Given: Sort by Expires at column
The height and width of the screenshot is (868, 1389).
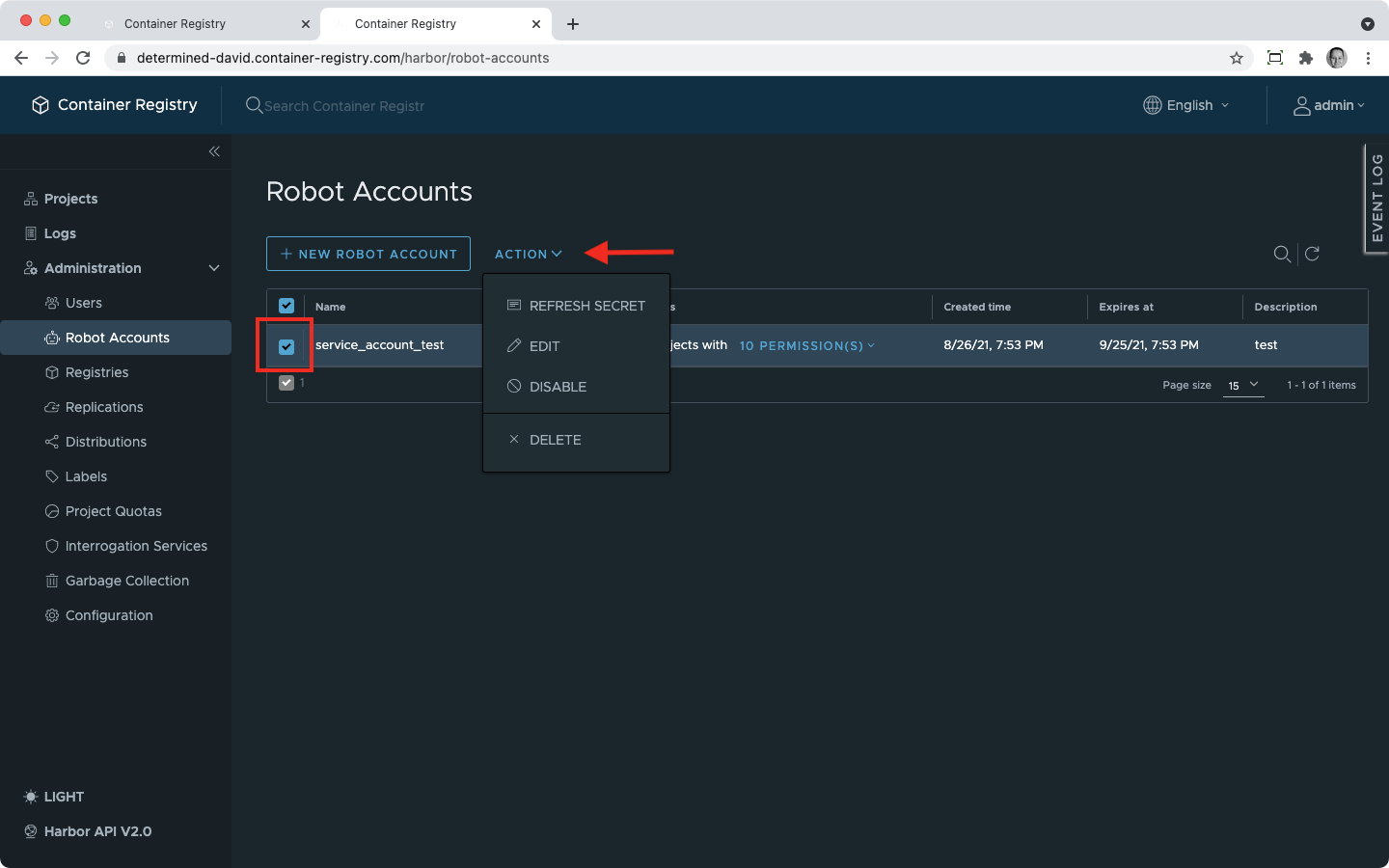Looking at the screenshot, I should [x=1126, y=307].
